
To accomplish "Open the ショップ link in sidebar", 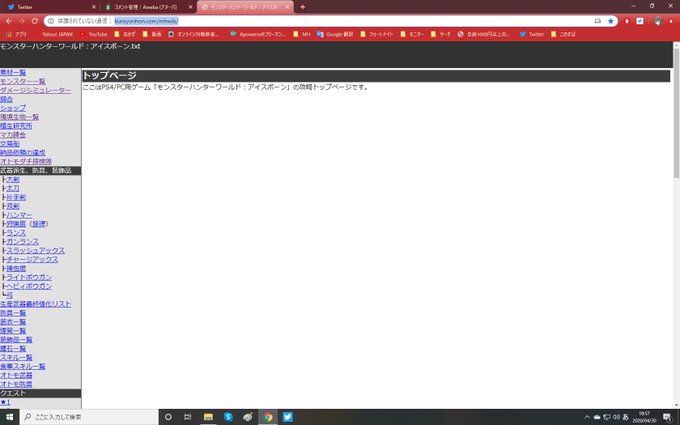I will (13, 108).
